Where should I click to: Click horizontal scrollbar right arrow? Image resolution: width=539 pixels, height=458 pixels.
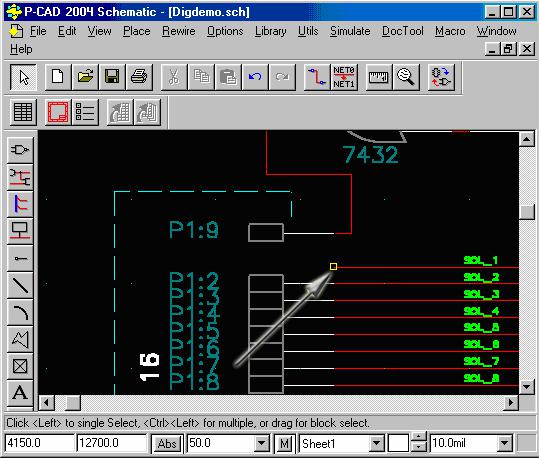click(x=511, y=403)
